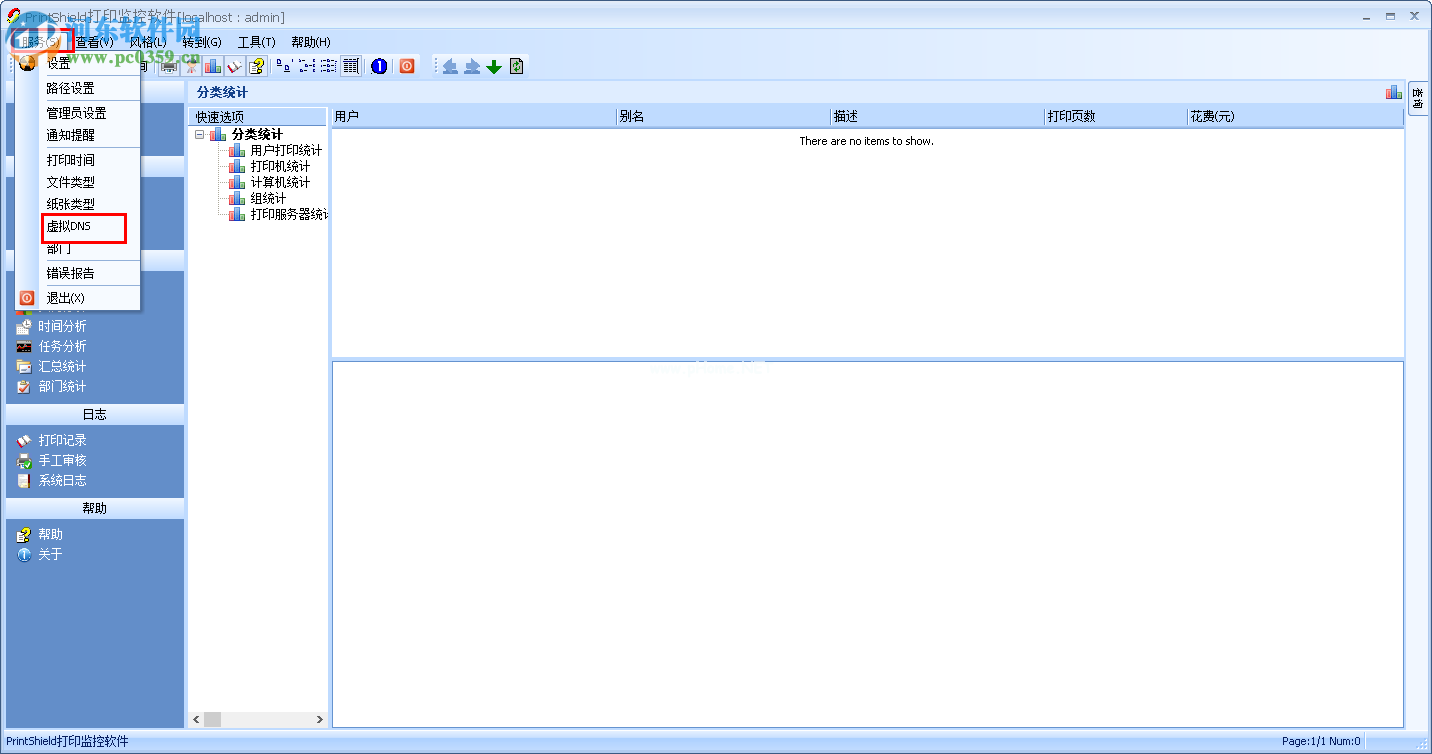Collapse the 日志 sidebar section header
The image size is (1432, 754).
(x=95, y=414)
